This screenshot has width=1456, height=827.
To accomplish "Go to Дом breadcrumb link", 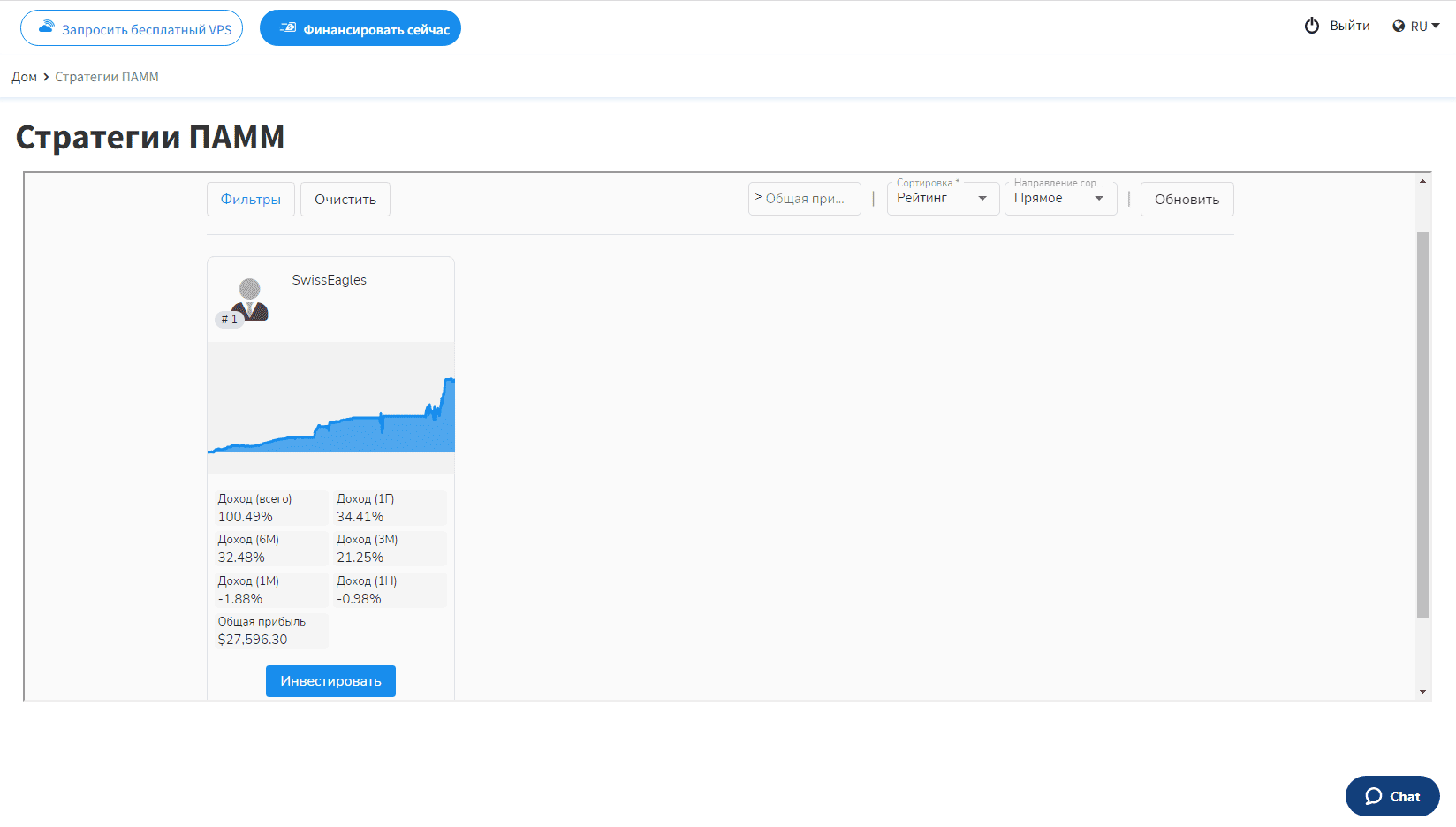I will (24, 77).
